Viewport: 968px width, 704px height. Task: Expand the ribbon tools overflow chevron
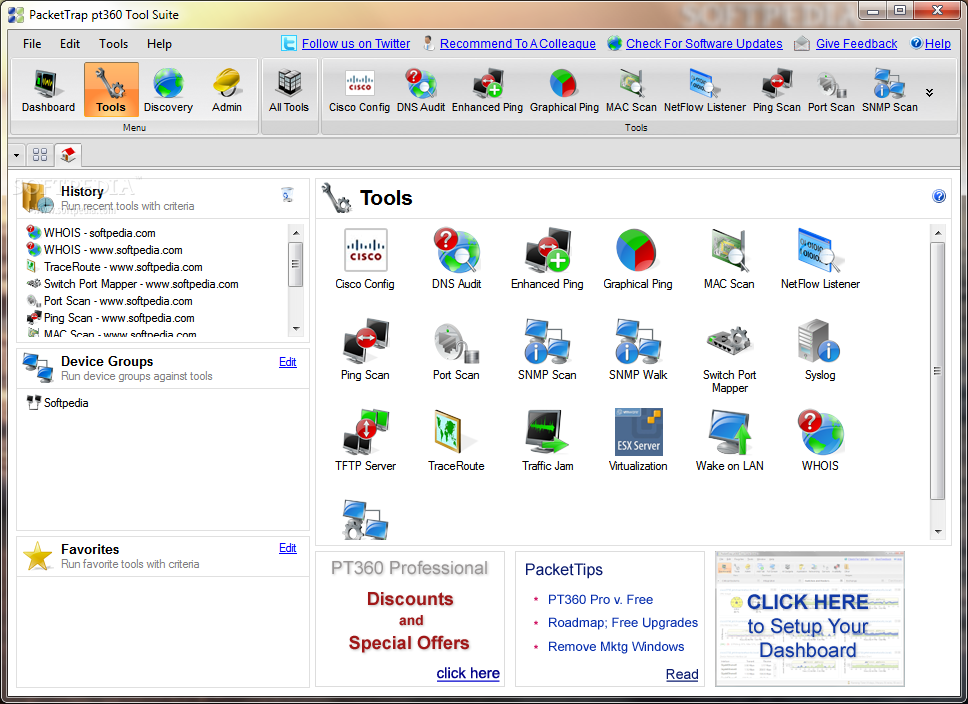point(929,93)
